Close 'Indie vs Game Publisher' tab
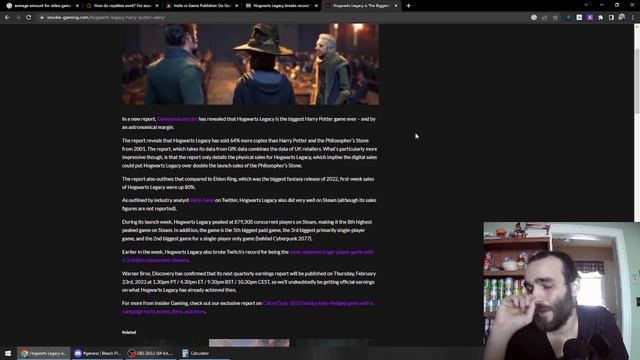This screenshot has height=360, width=640. click(236, 6)
